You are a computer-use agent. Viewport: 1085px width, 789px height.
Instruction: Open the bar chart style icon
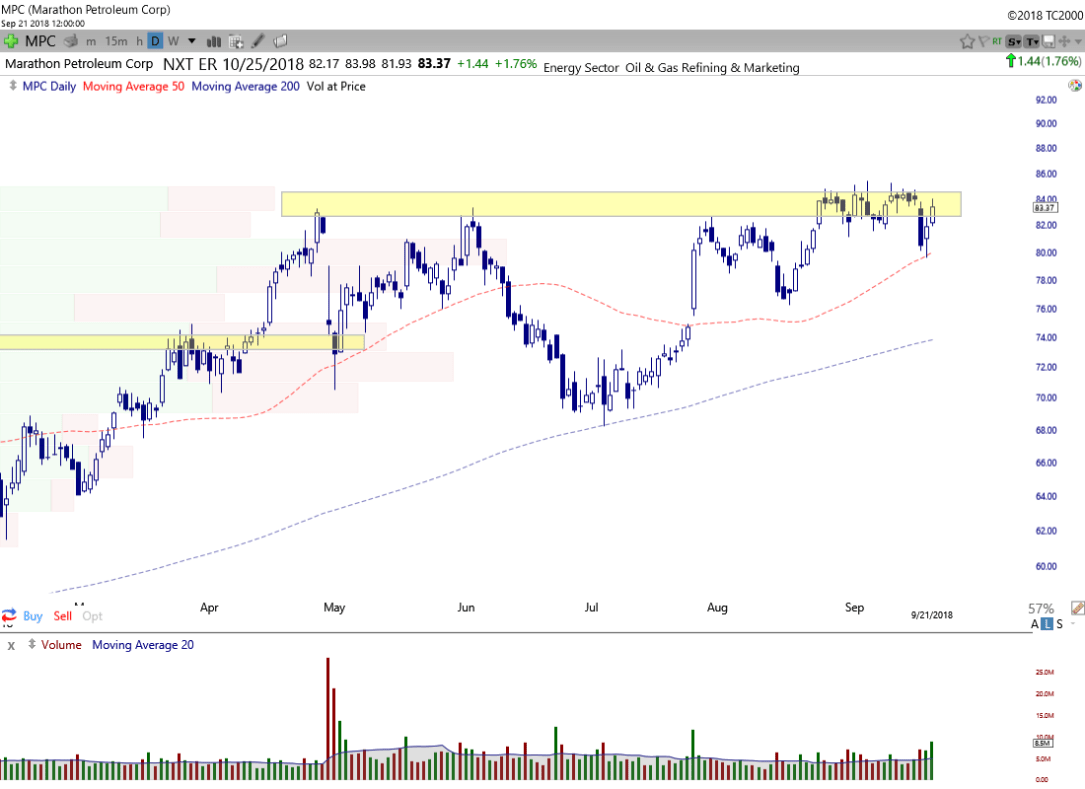click(x=213, y=41)
